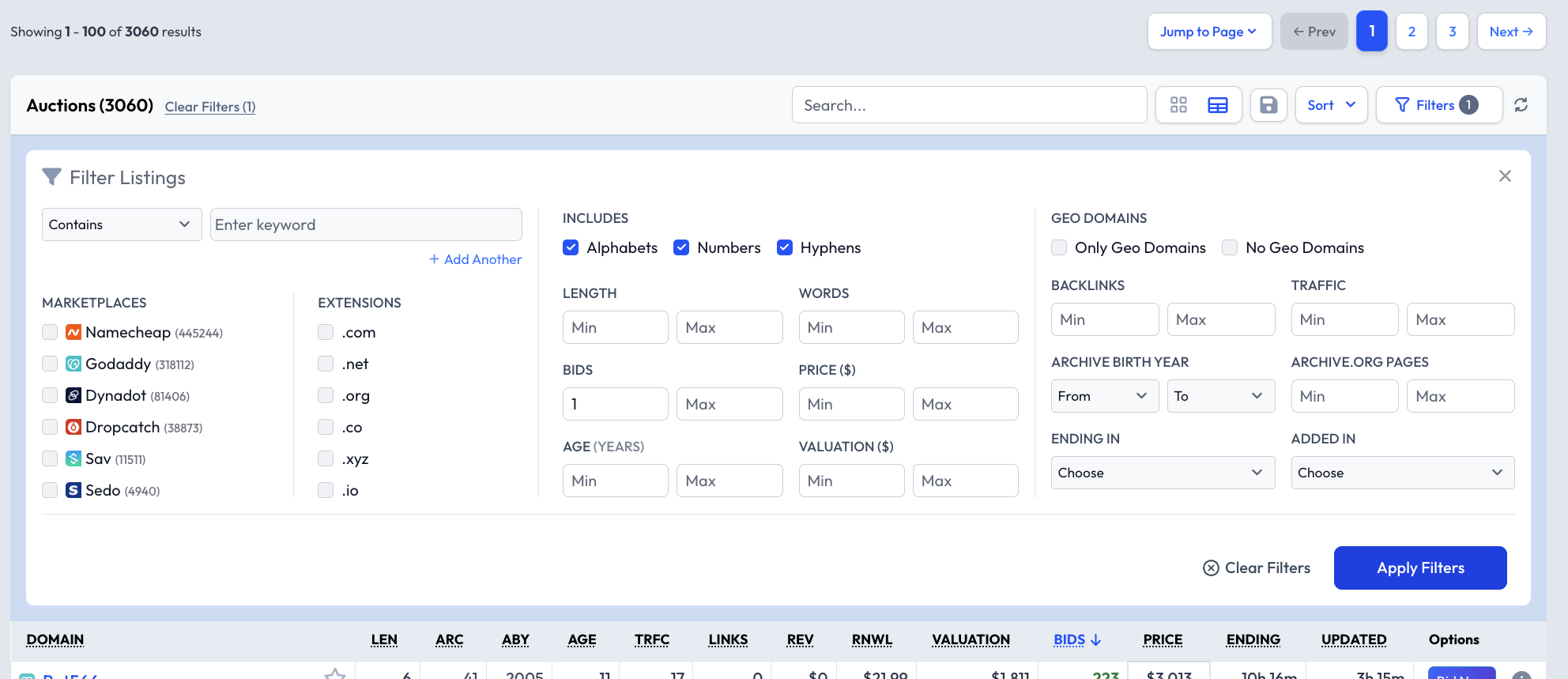Click the Godaddy marketplace logo icon
The image size is (1568, 679).
[x=73, y=364]
